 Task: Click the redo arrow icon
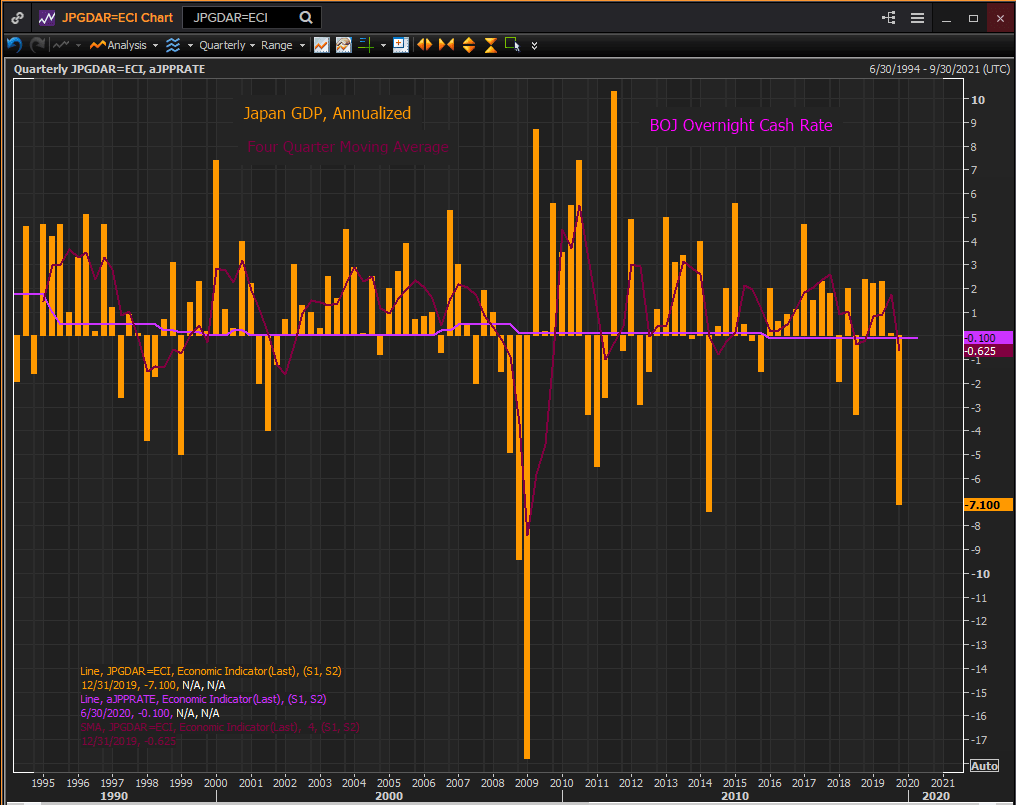(38, 45)
